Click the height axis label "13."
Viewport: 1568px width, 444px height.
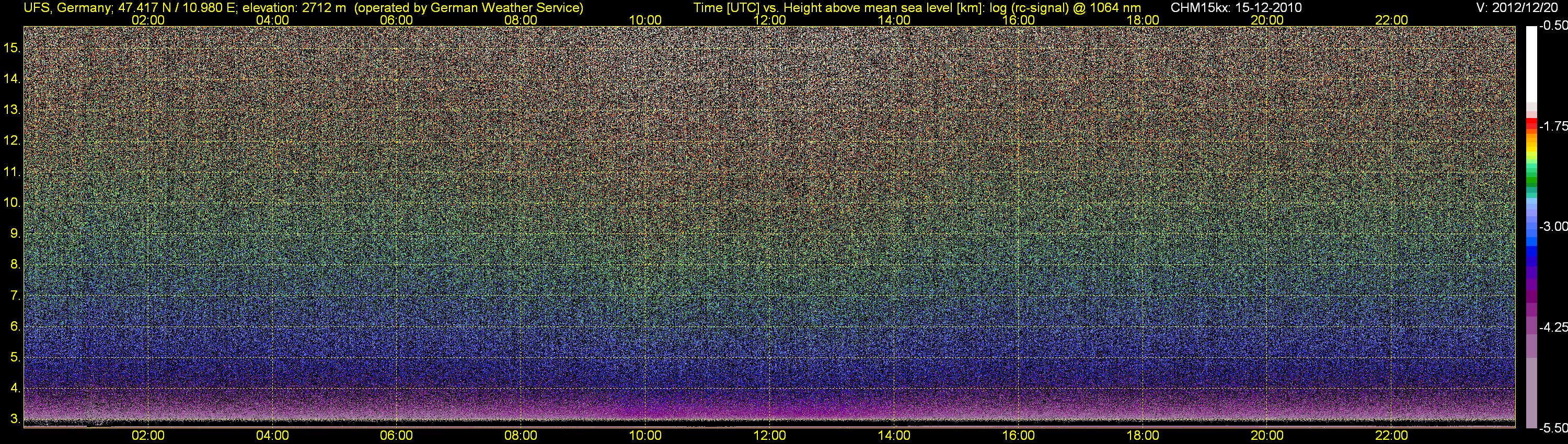(x=13, y=110)
